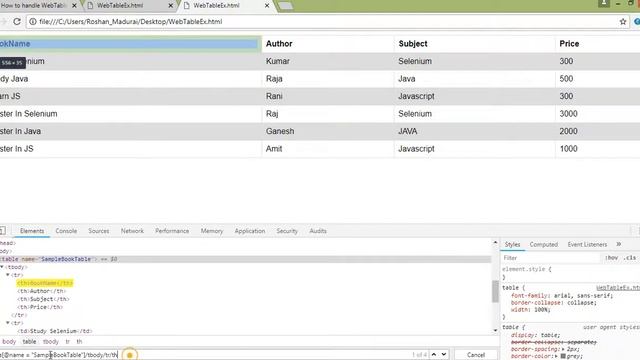Open the Security tab in DevTools
This screenshot has height=360, width=640.
(x=287, y=231)
